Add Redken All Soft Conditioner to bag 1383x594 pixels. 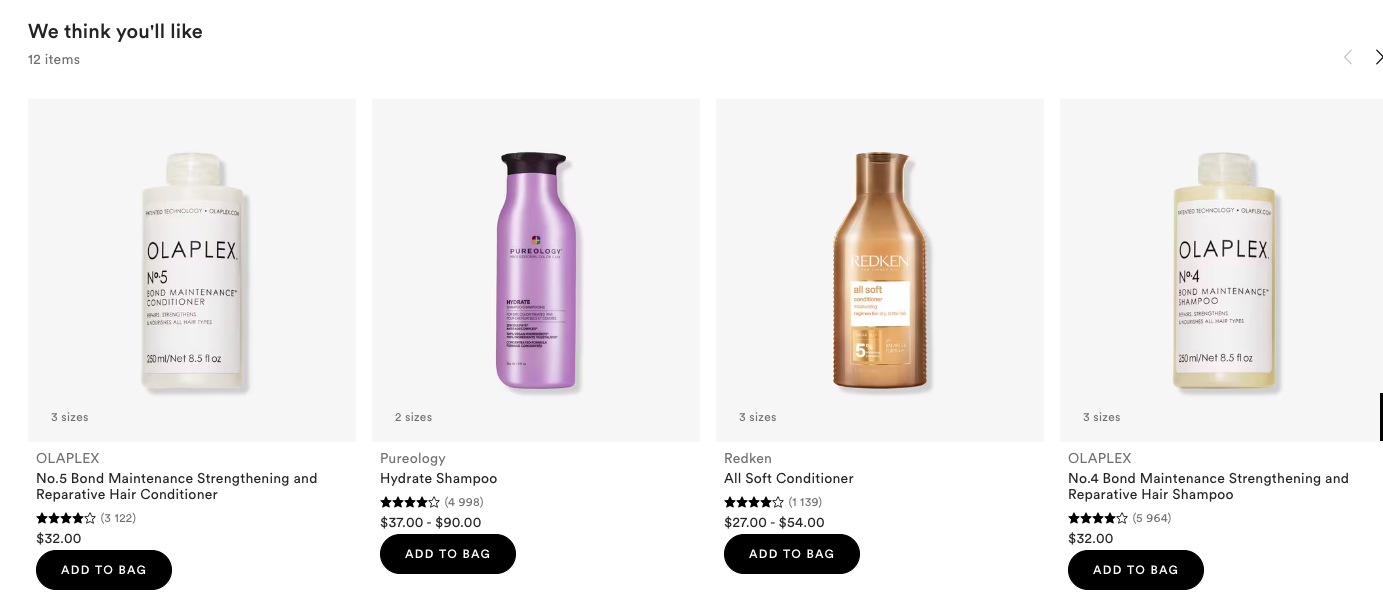pos(792,554)
